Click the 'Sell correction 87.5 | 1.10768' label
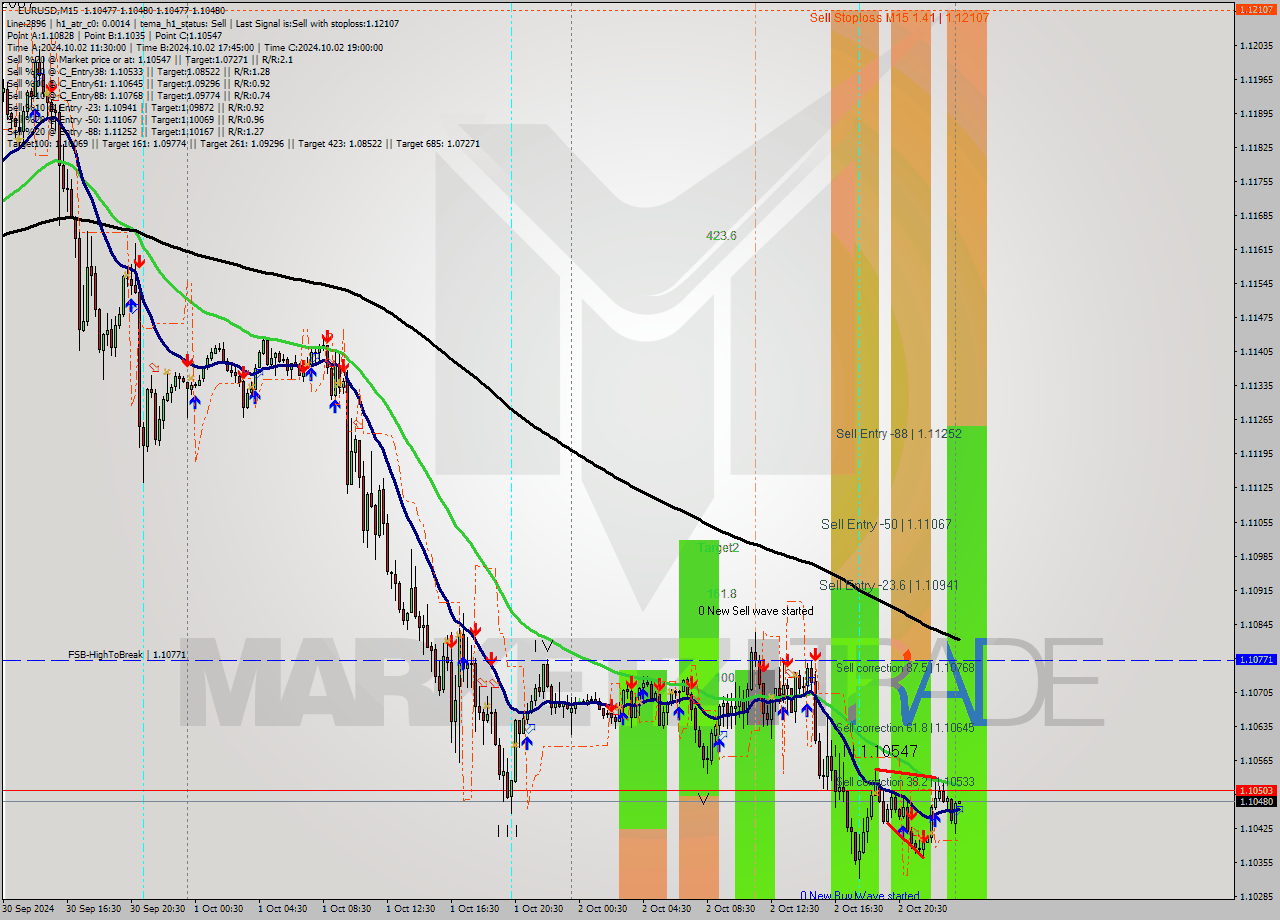Image resolution: width=1280 pixels, height=920 pixels. [x=905, y=667]
